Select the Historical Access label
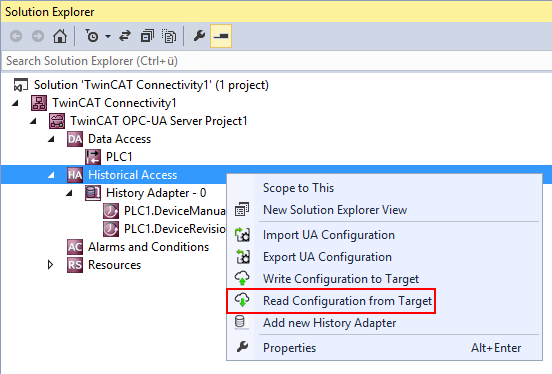The image size is (552, 374). (132, 175)
